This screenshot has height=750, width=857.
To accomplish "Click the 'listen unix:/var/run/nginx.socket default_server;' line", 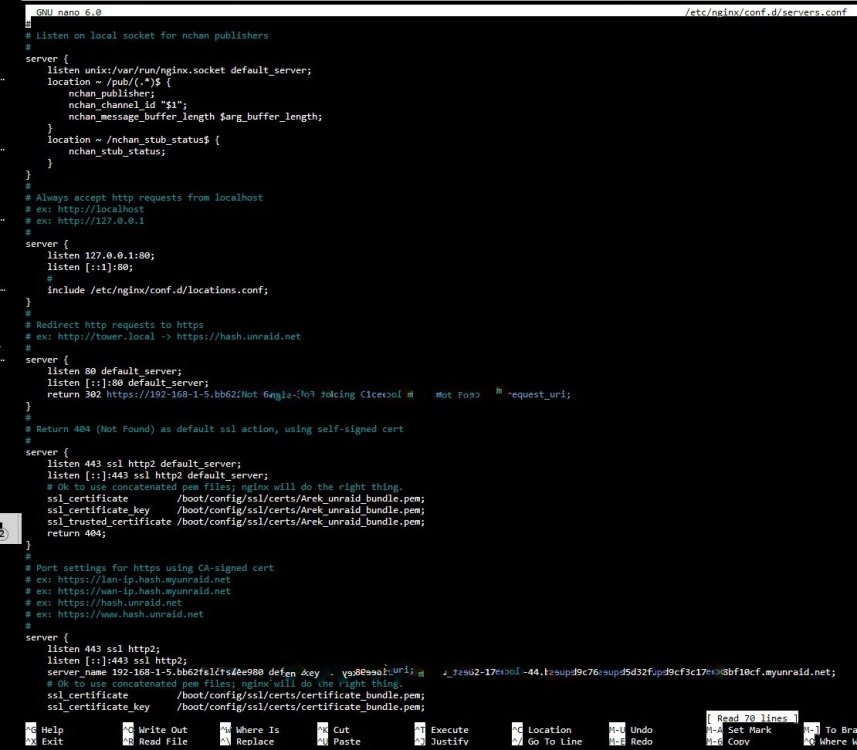I will (x=179, y=70).
